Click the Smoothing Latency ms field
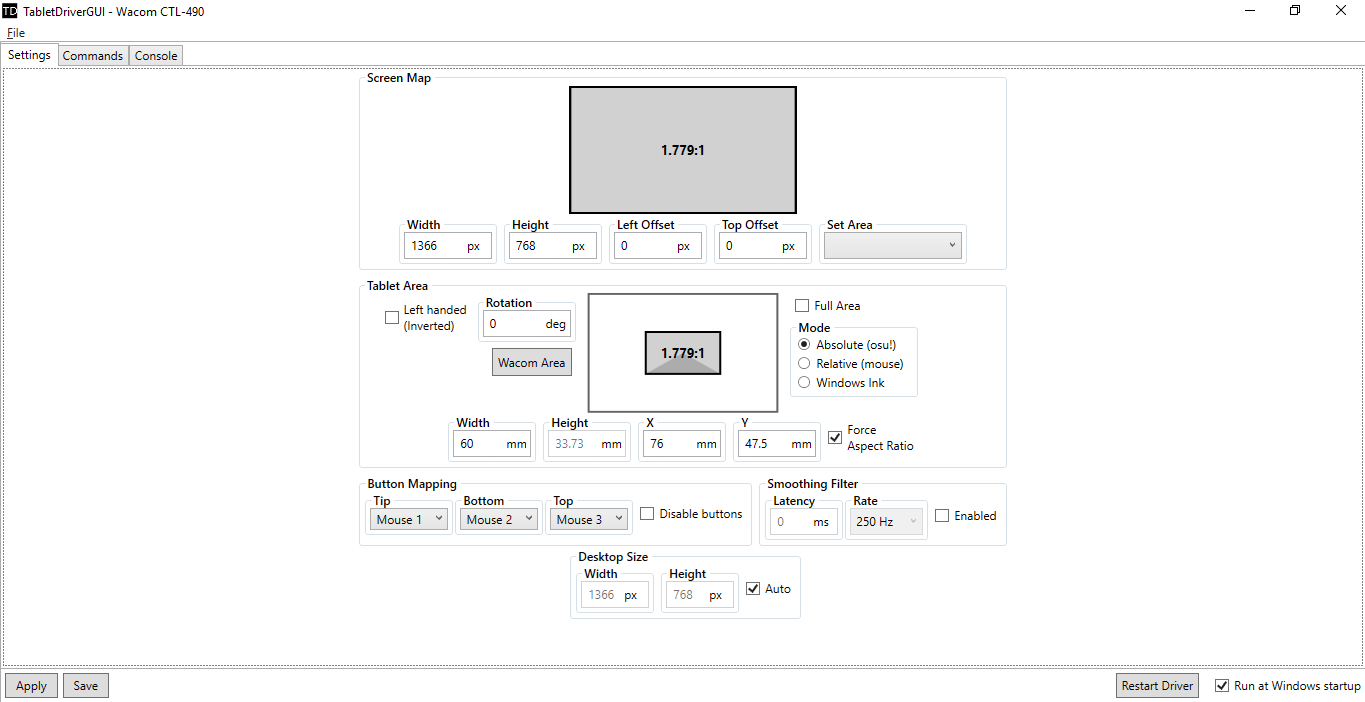Screen dimensions: 1365x702 click(803, 521)
